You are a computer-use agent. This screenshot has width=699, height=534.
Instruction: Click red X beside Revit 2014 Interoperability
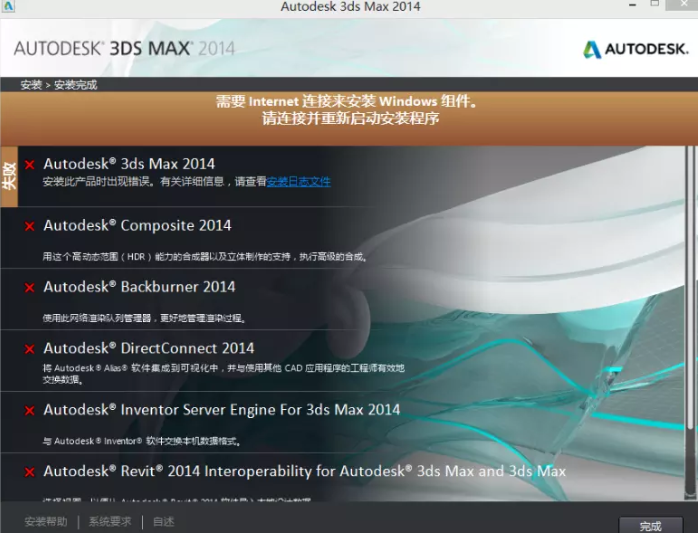pos(29,472)
